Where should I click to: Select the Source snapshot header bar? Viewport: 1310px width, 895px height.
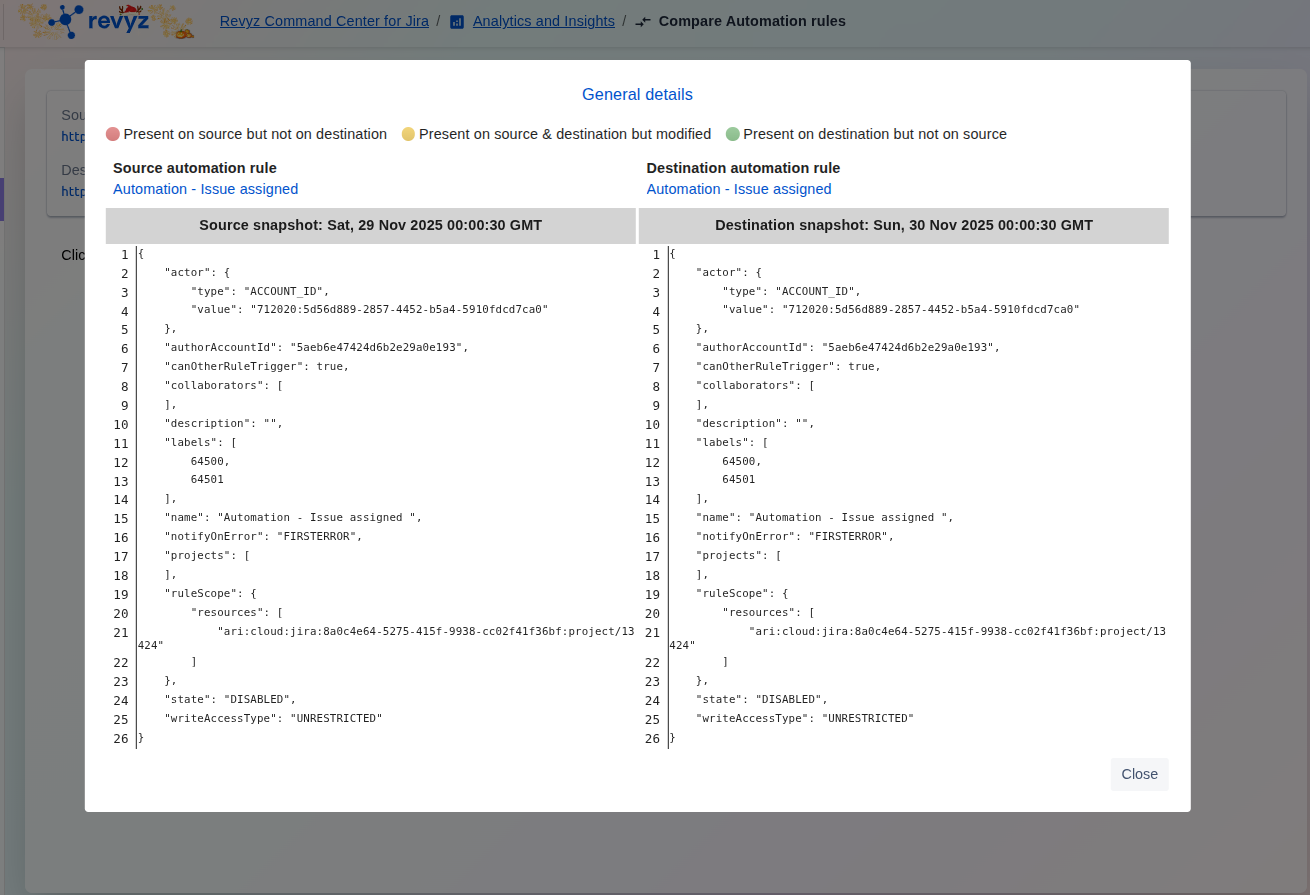coord(370,225)
